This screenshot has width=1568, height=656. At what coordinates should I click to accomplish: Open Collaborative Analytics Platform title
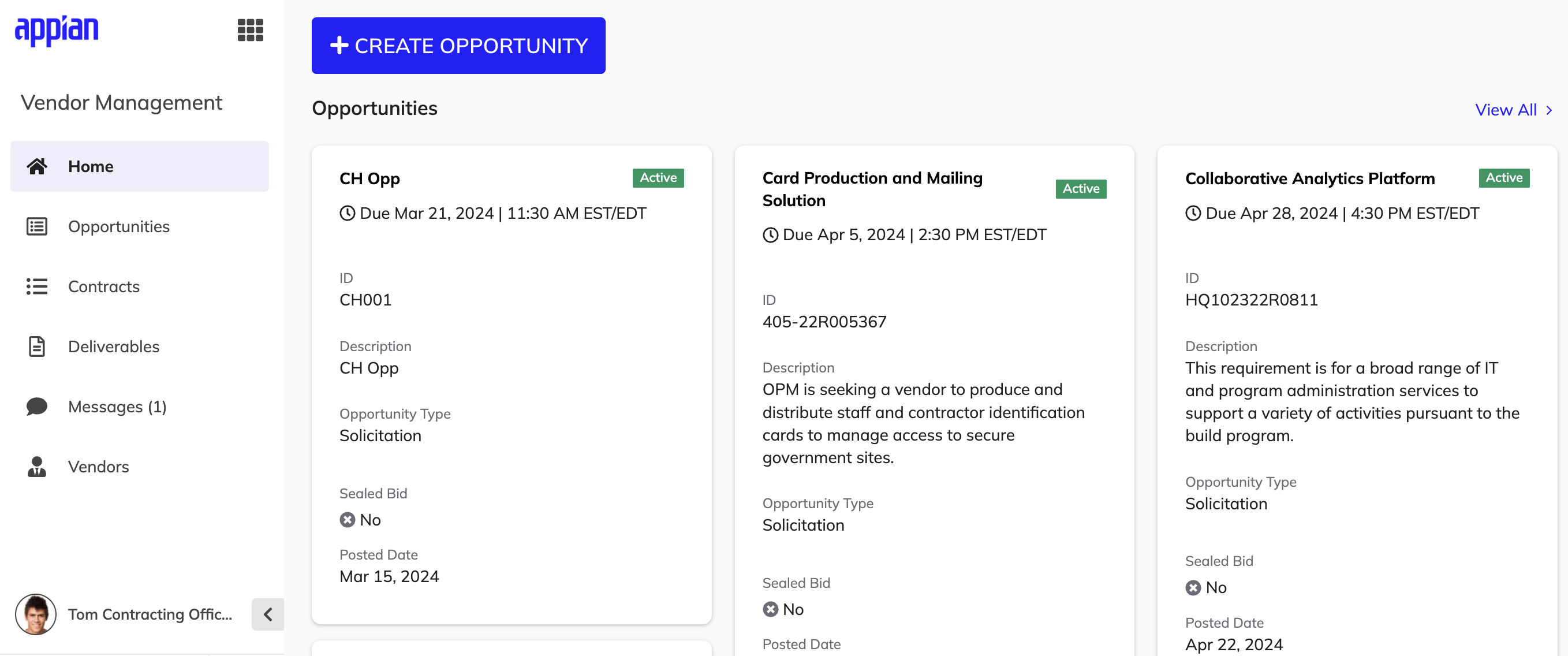1310,178
